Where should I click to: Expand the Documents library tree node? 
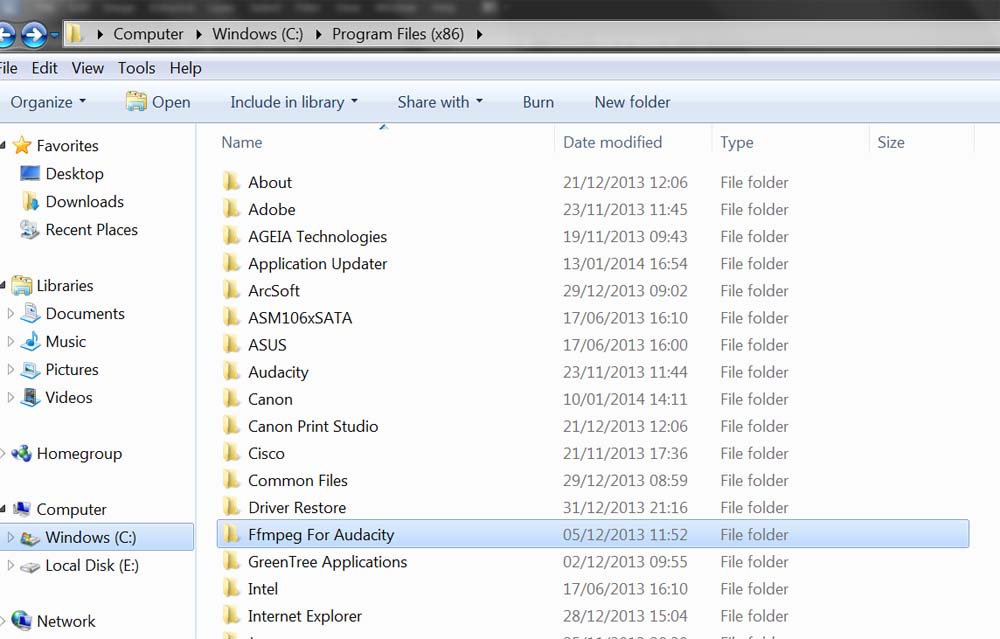[x=10, y=313]
